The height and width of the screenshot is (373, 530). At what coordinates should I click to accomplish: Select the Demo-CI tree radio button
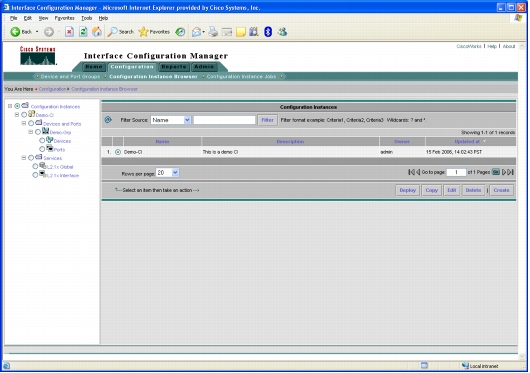coord(24,115)
